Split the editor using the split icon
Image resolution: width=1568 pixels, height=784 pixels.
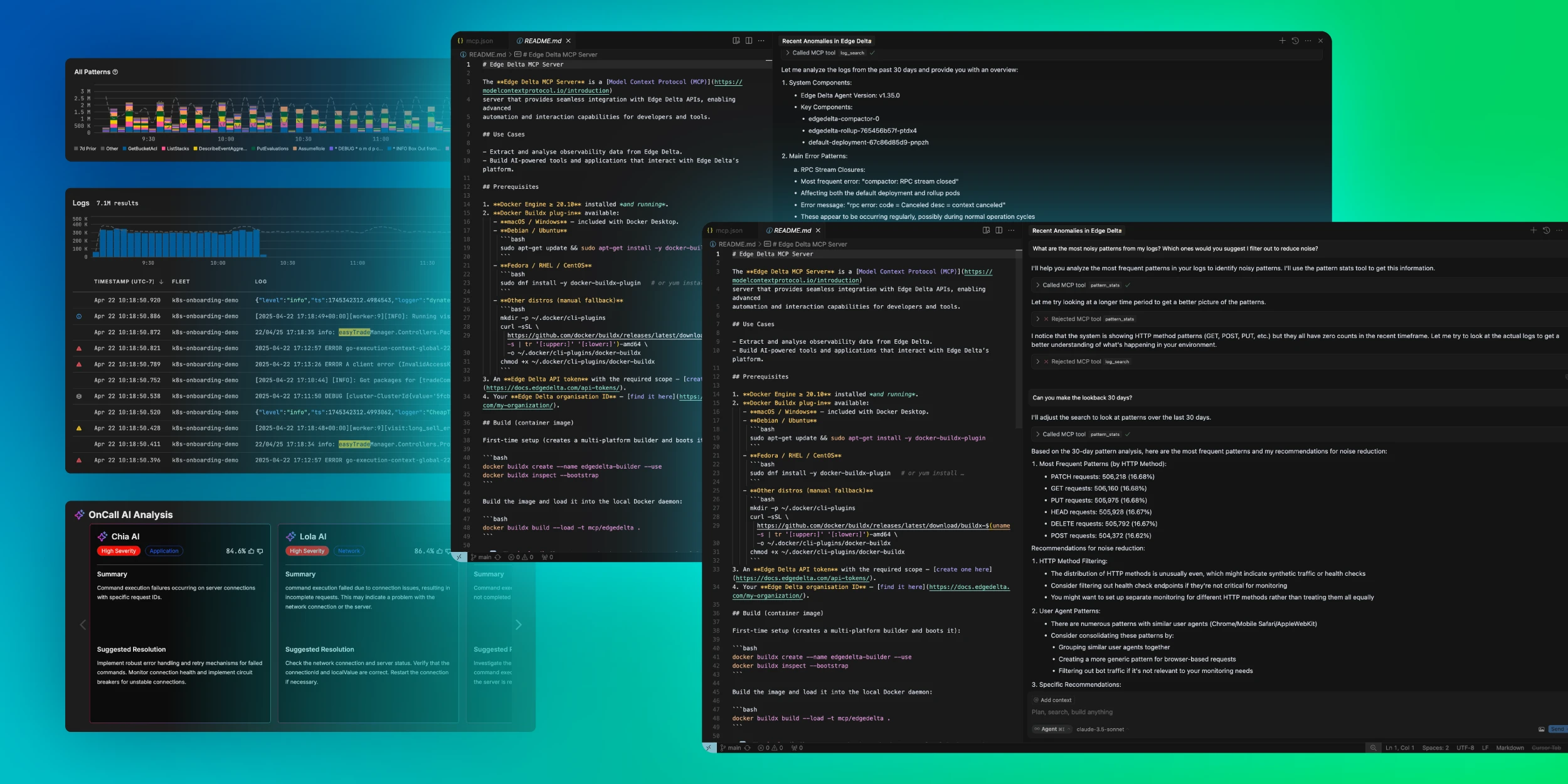coord(999,230)
